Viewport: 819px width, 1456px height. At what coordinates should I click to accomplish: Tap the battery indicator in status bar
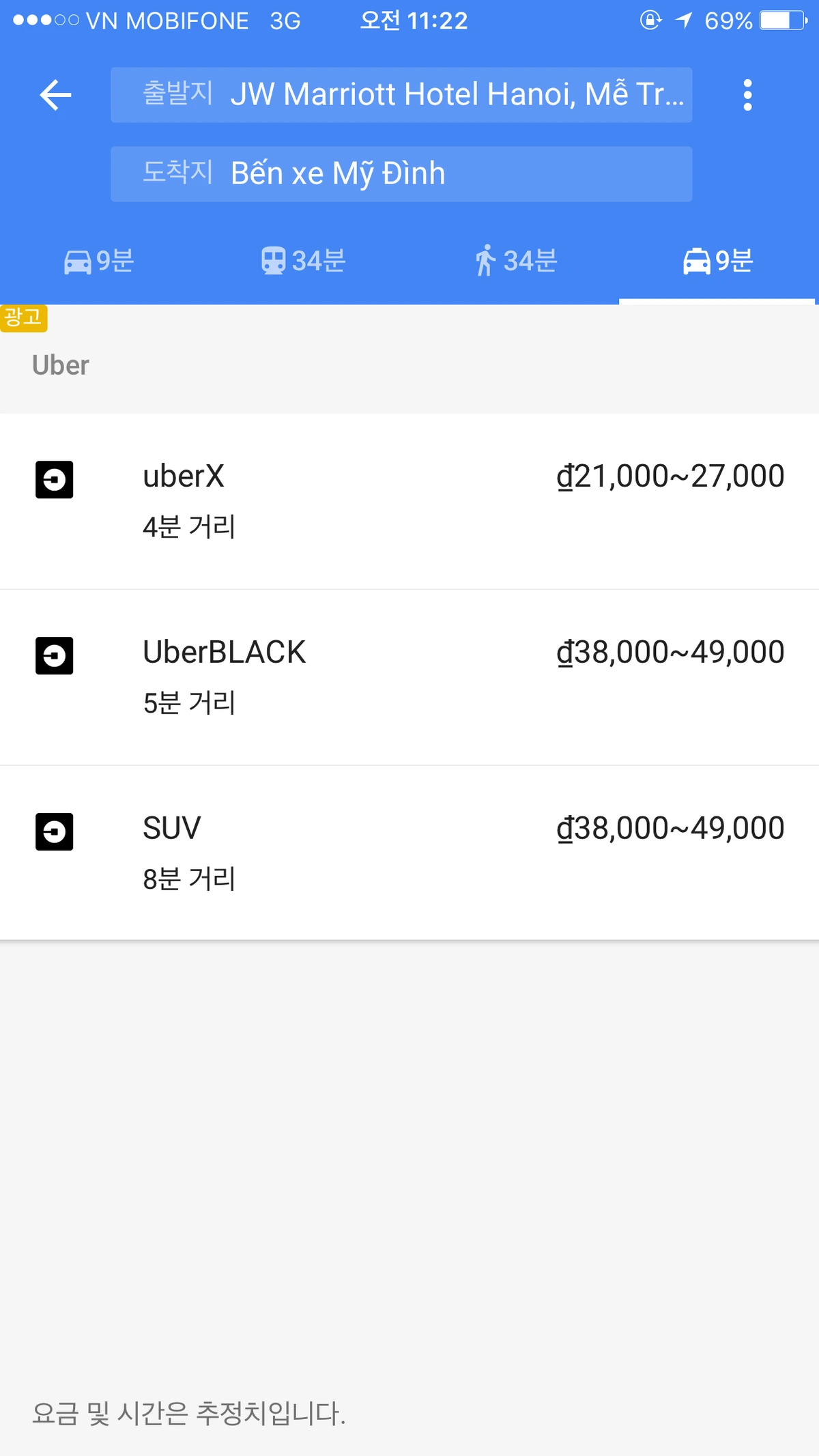click(784, 20)
